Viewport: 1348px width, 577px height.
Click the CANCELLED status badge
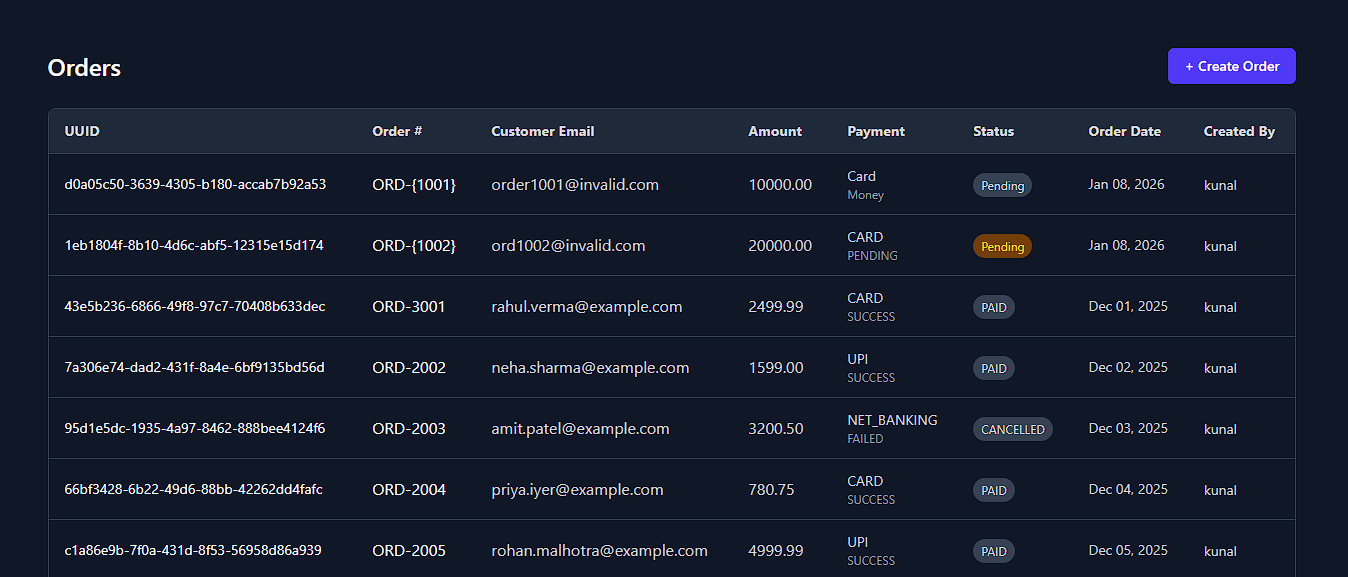(1012, 429)
